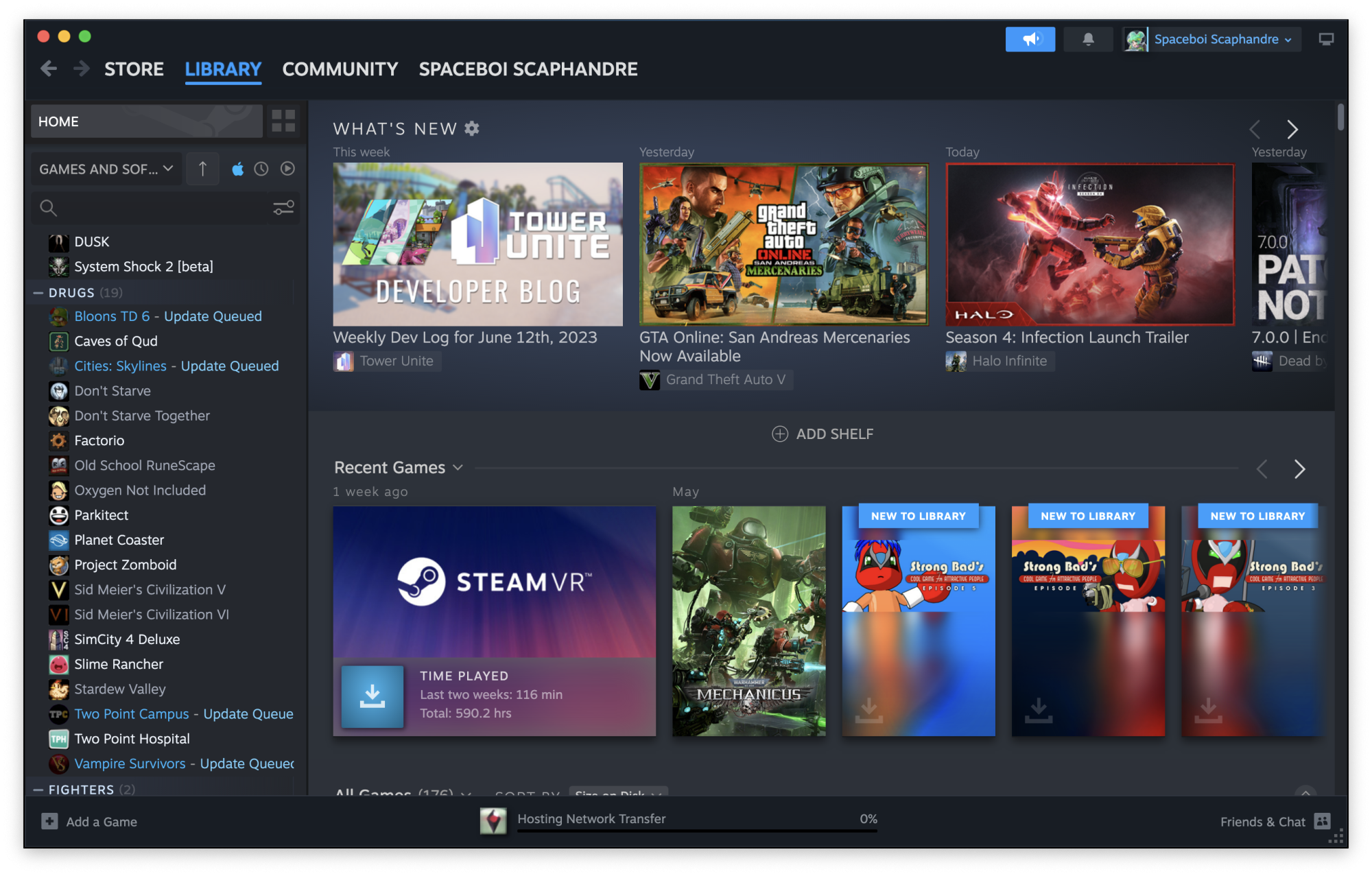
Task: Toggle macOS compatible games filter
Action: (x=237, y=169)
